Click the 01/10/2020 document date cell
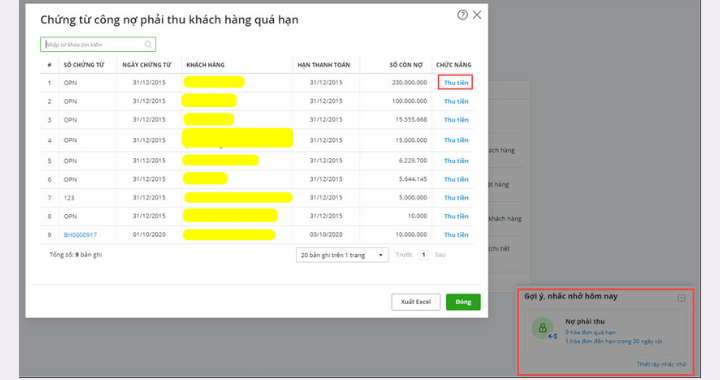Viewport: 720px width, 380px height. coord(149,235)
